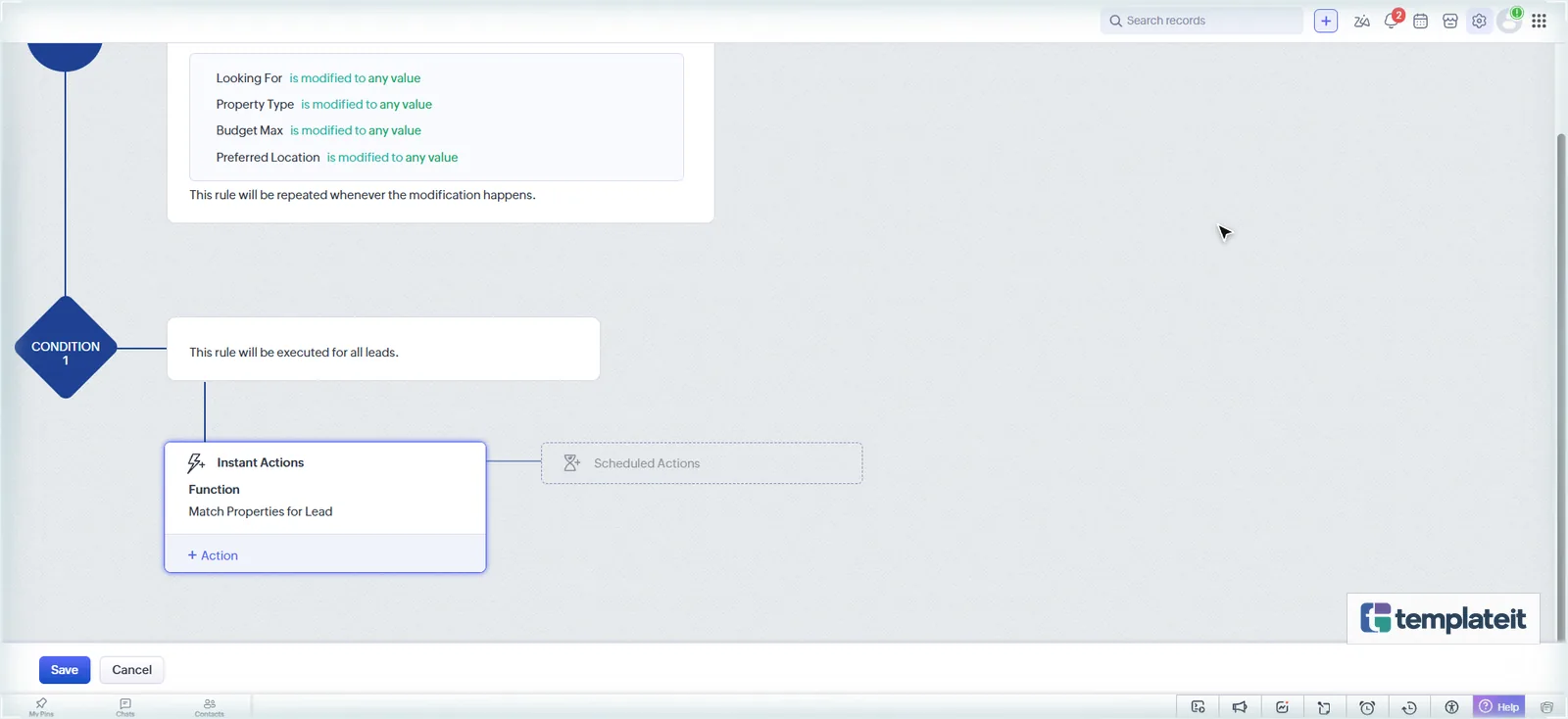Click the plus create-record button
The image size is (1568, 719).
[1326, 21]
